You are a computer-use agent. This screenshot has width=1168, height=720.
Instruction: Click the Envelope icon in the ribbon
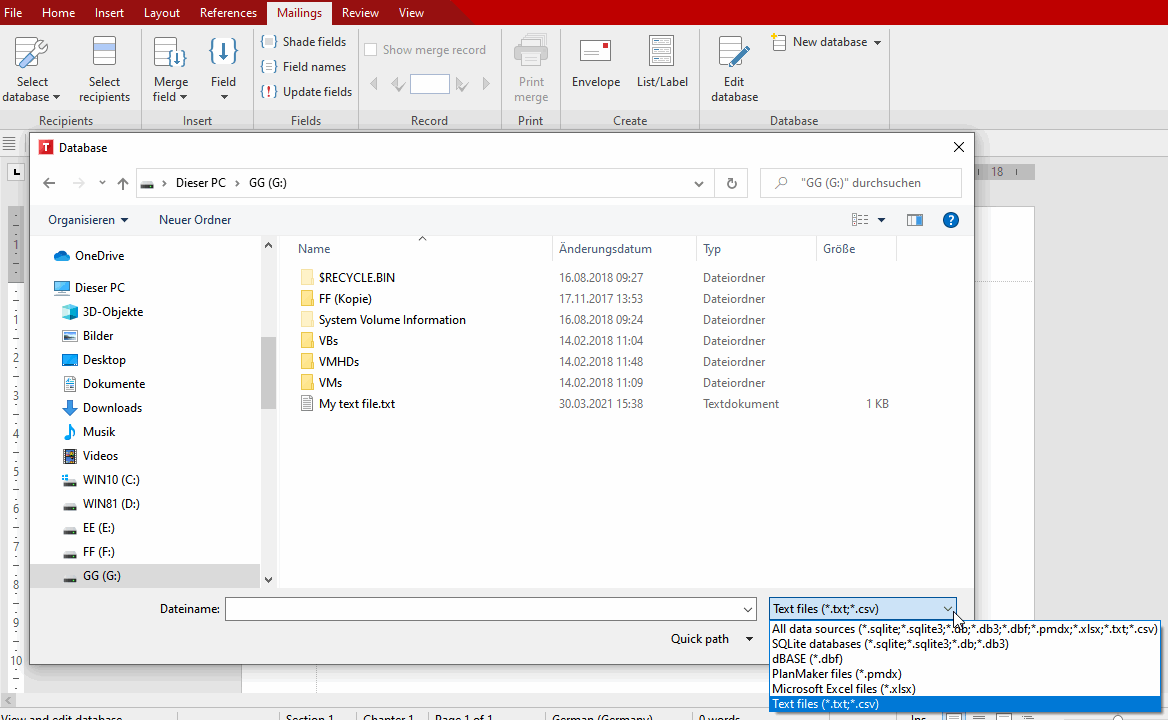coord(595,53)
